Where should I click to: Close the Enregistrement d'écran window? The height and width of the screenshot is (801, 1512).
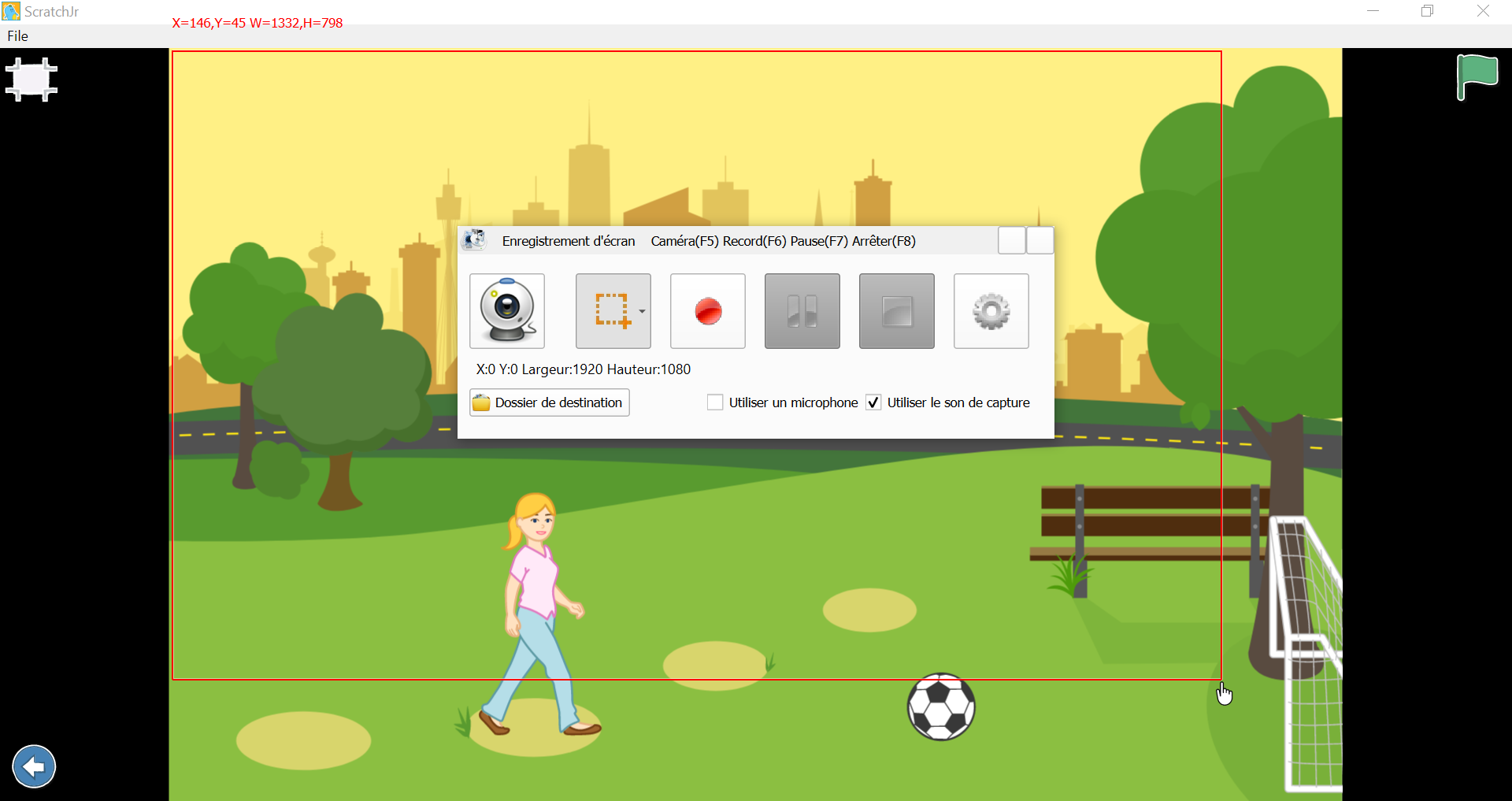click(1040, 240)
